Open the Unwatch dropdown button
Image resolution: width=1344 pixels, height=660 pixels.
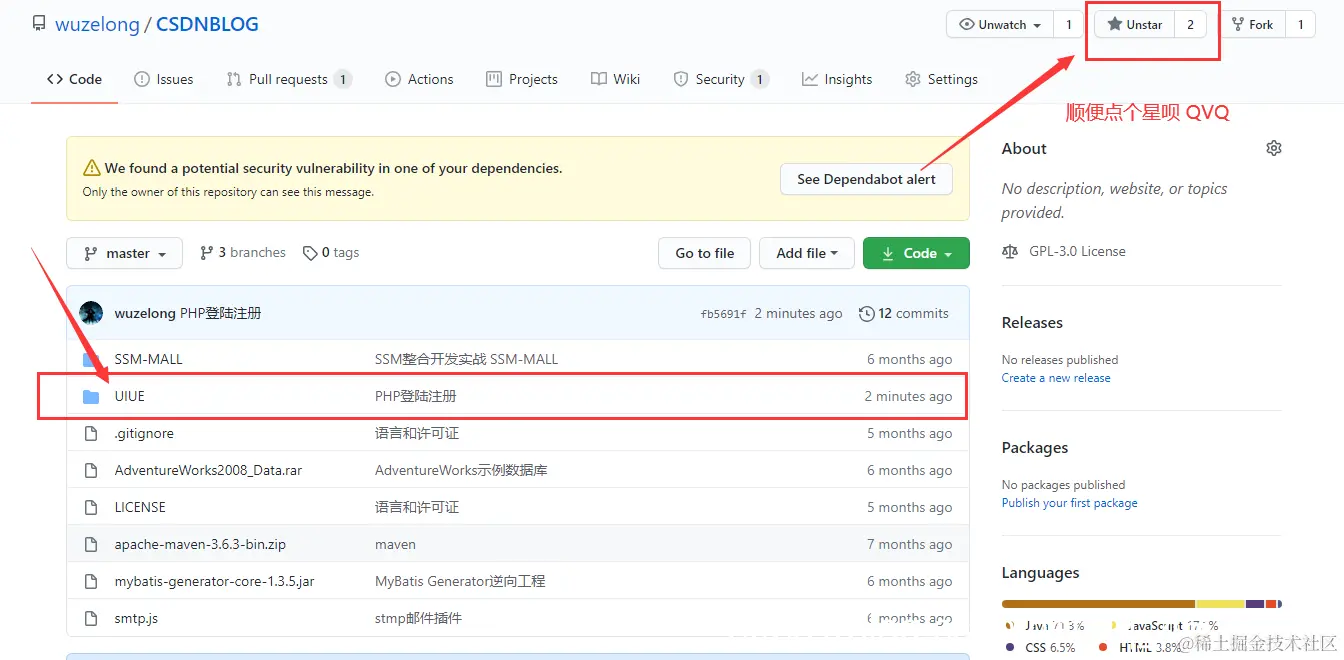point(999,25)
